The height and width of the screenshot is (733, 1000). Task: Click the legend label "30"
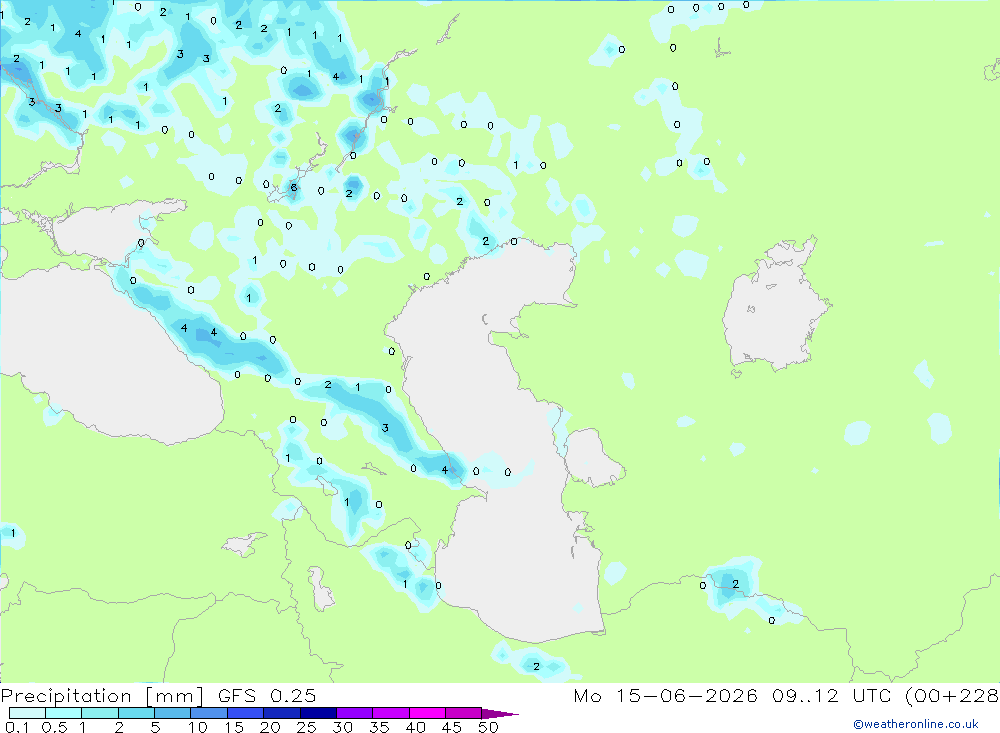343,727
